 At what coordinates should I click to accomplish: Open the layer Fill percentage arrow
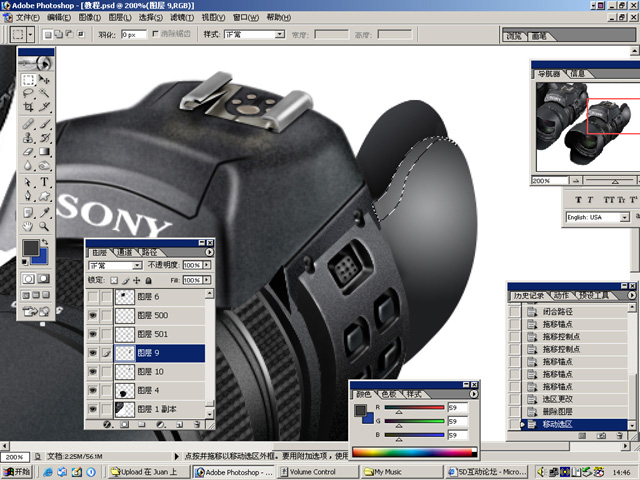pyautogui.click(x=207, y=280)
